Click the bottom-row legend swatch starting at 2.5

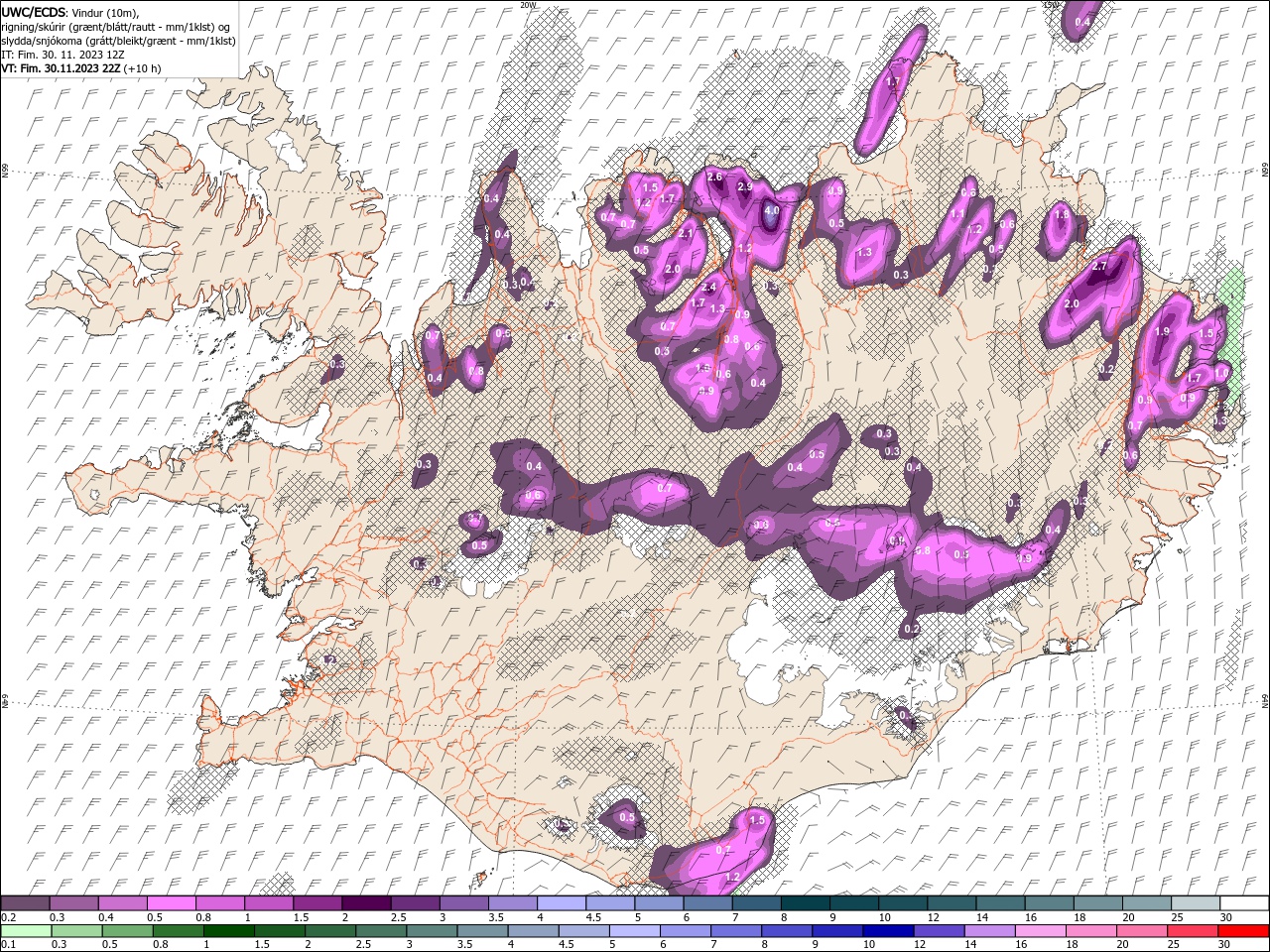point(381,931)
